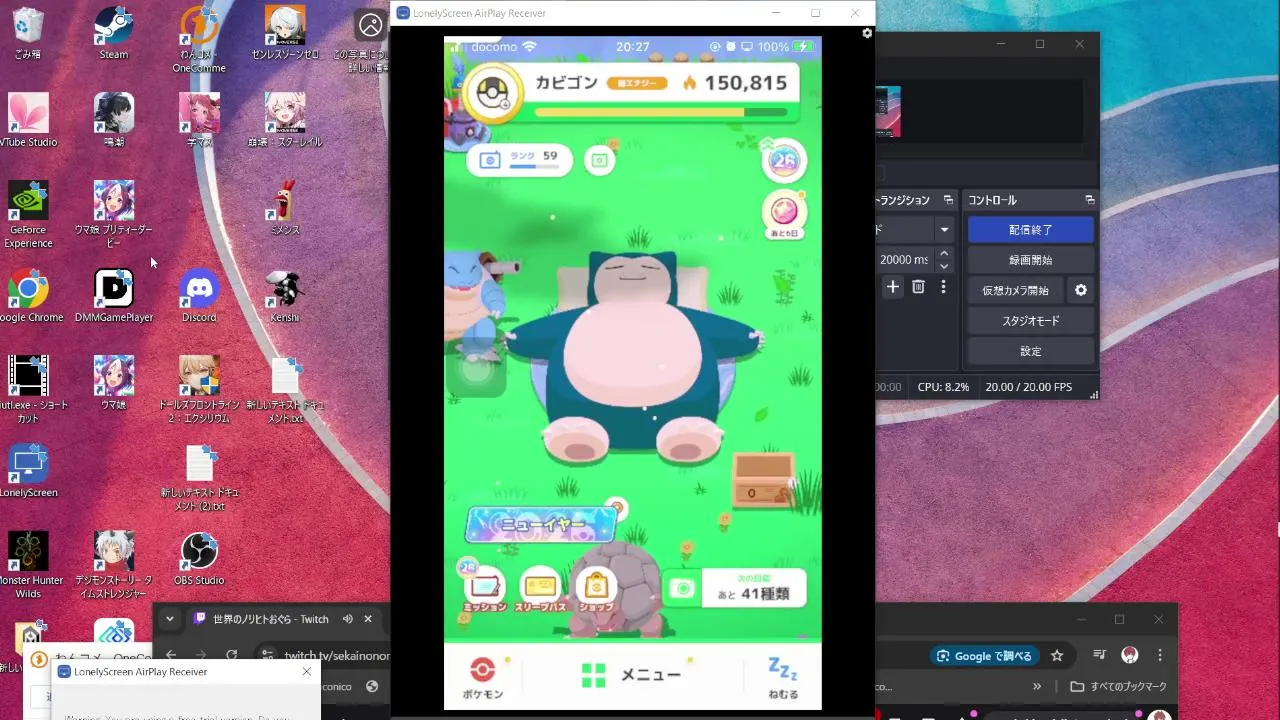Open 設定 in OBS controls
The width and height of the screenshot is (1280, 720).
pyautogui.click(x=1030, y=351)
